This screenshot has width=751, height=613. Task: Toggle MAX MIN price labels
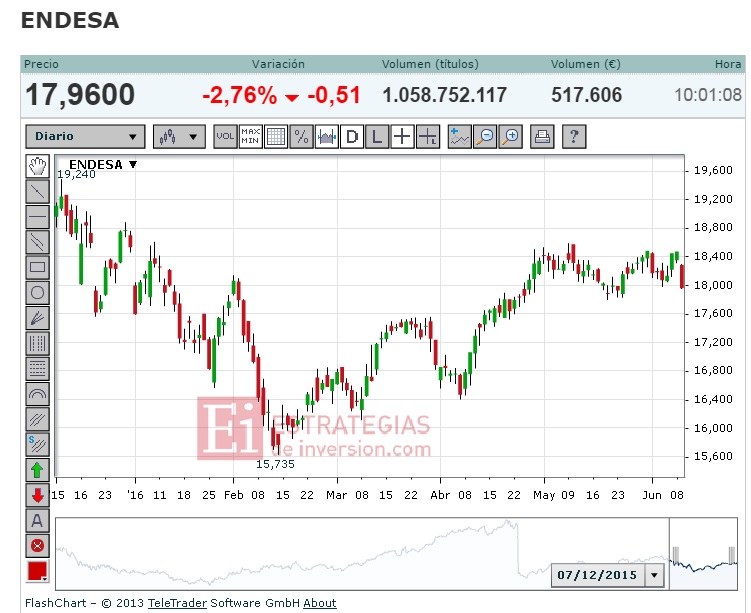(x=250, y=136)
